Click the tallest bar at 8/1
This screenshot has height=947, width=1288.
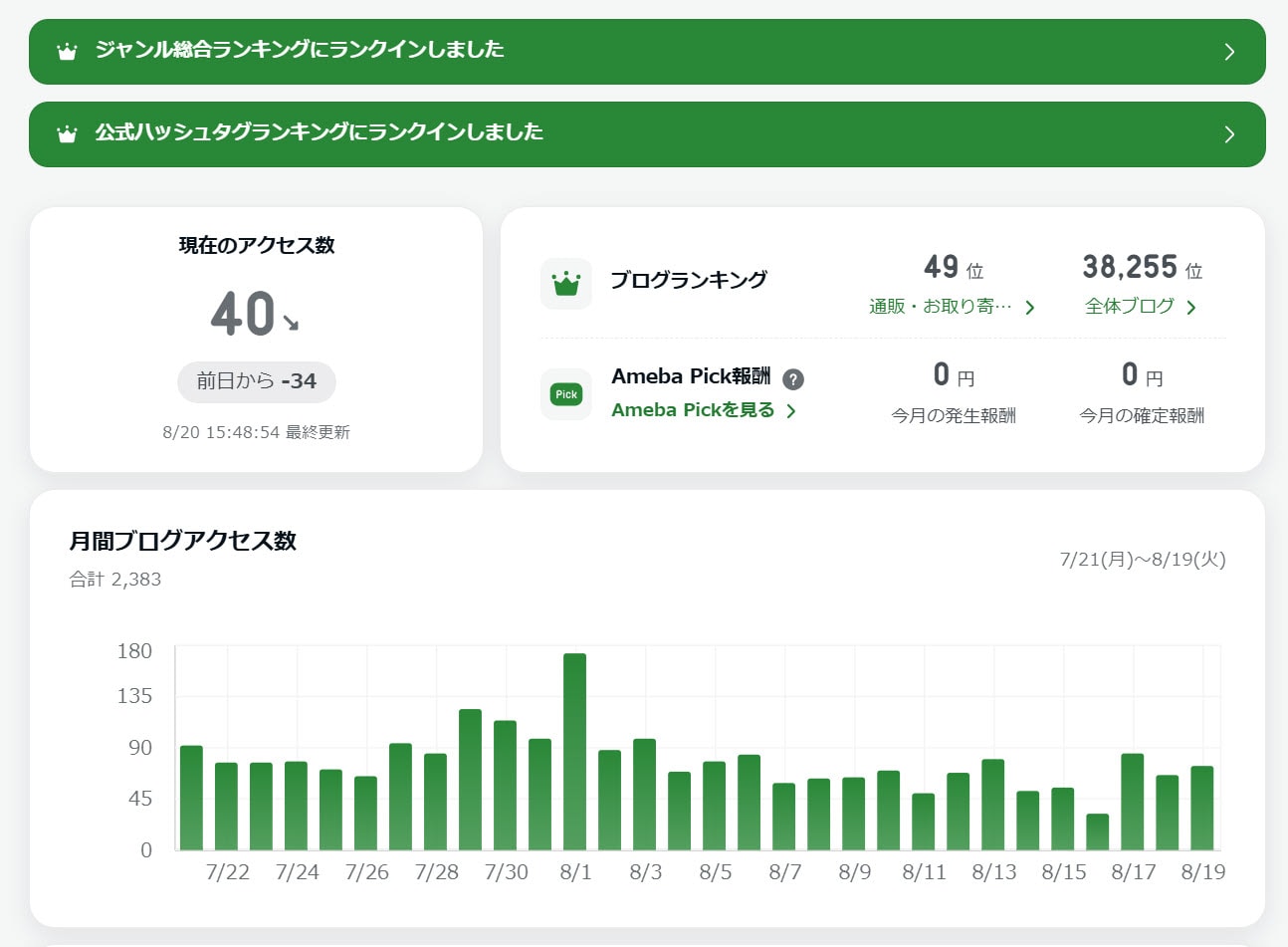pyautogui.click(x=575, y=752)
